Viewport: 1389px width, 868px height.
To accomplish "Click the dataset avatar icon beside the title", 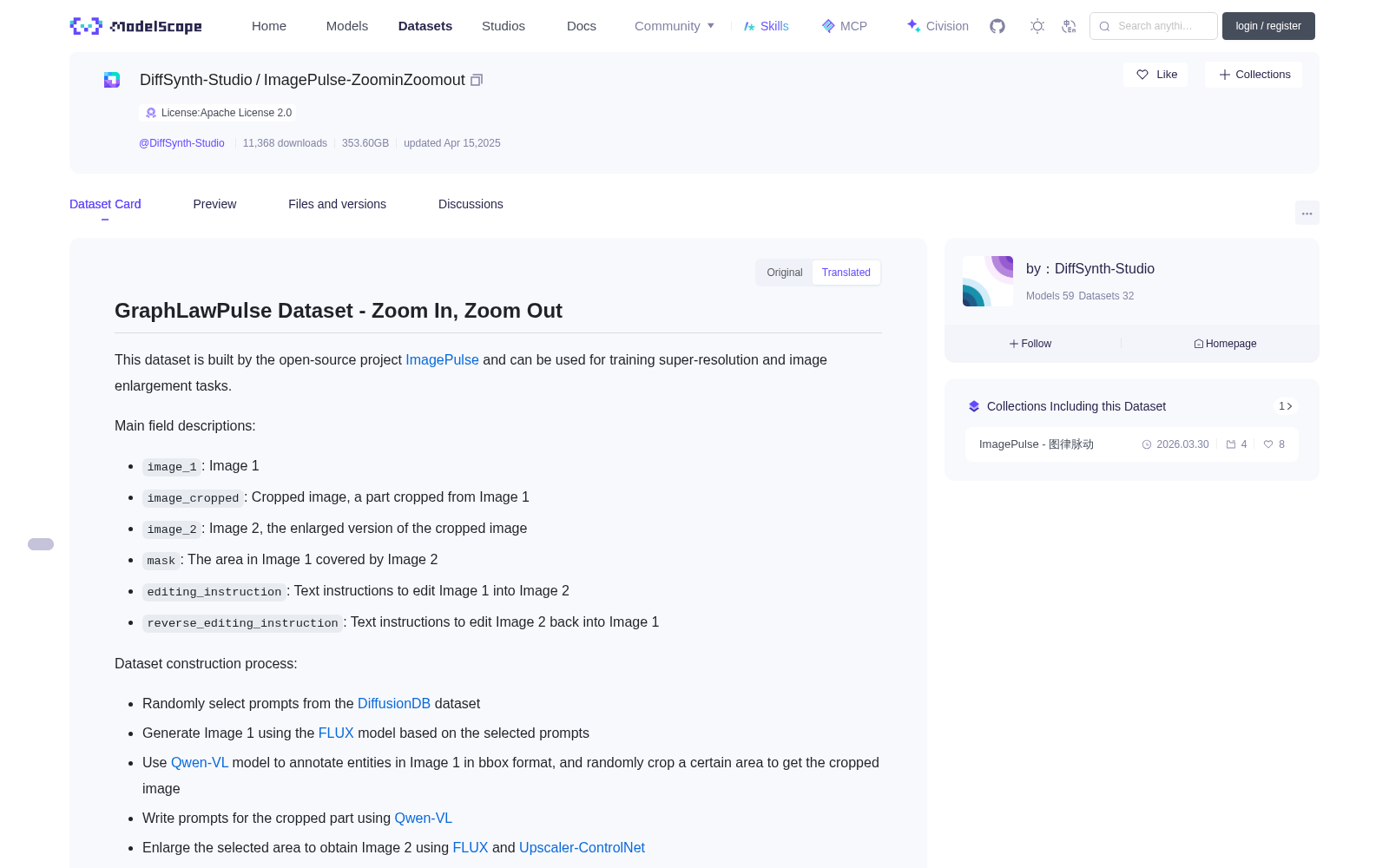I will 112,80.
